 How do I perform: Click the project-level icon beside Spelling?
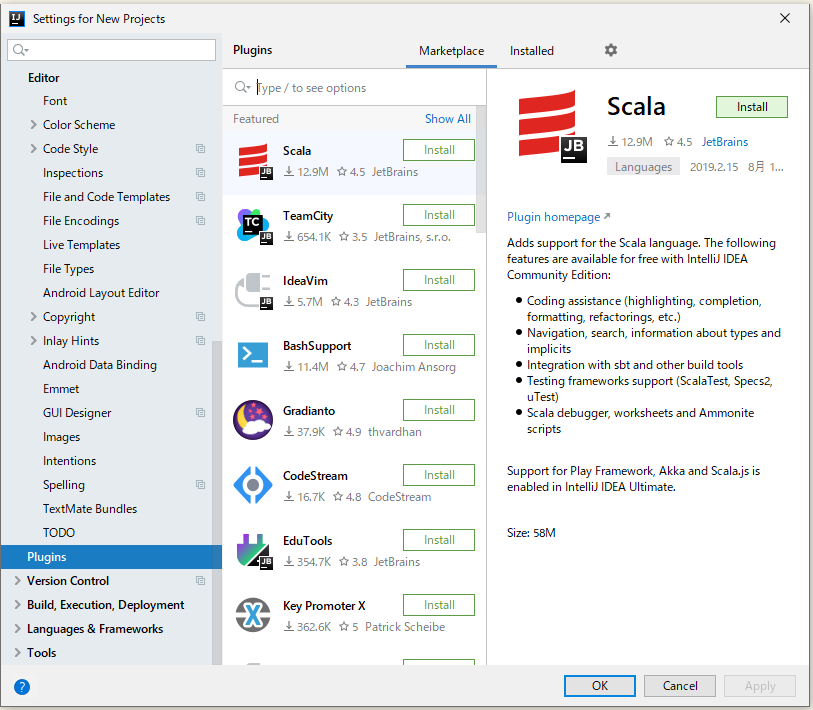pos(201,485)
